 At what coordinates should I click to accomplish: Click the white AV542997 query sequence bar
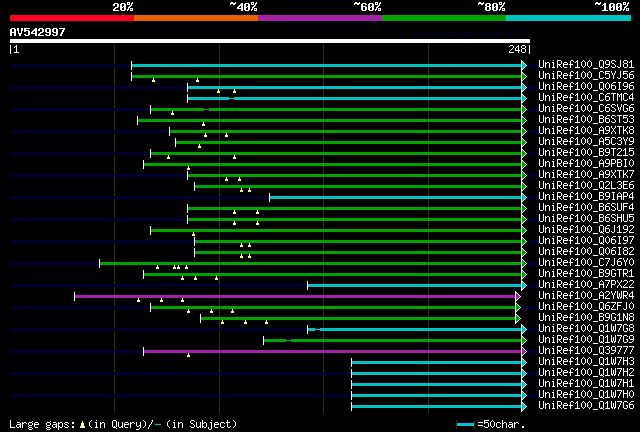(270, 41)
